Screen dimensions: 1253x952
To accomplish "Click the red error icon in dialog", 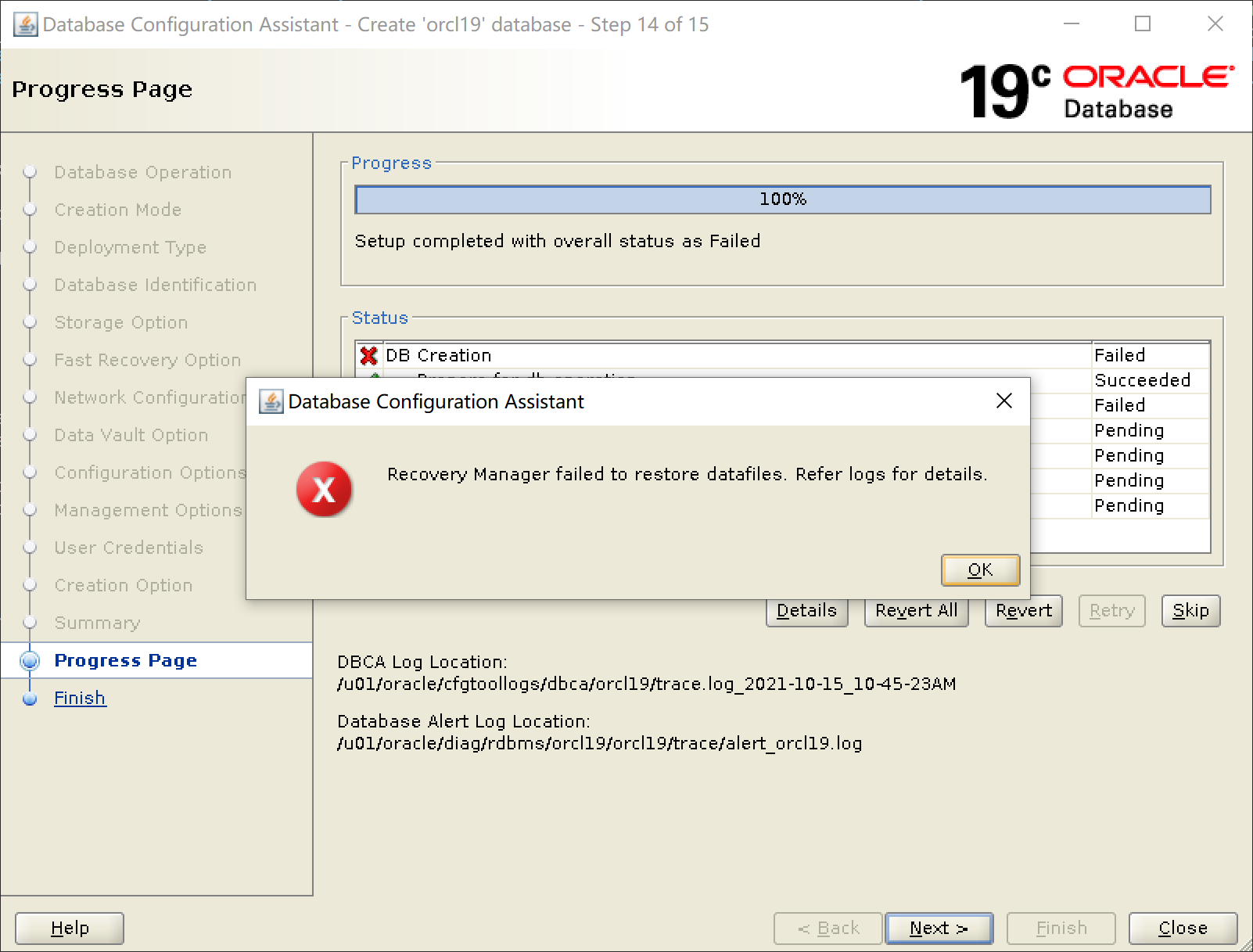I will click(324, 489).
